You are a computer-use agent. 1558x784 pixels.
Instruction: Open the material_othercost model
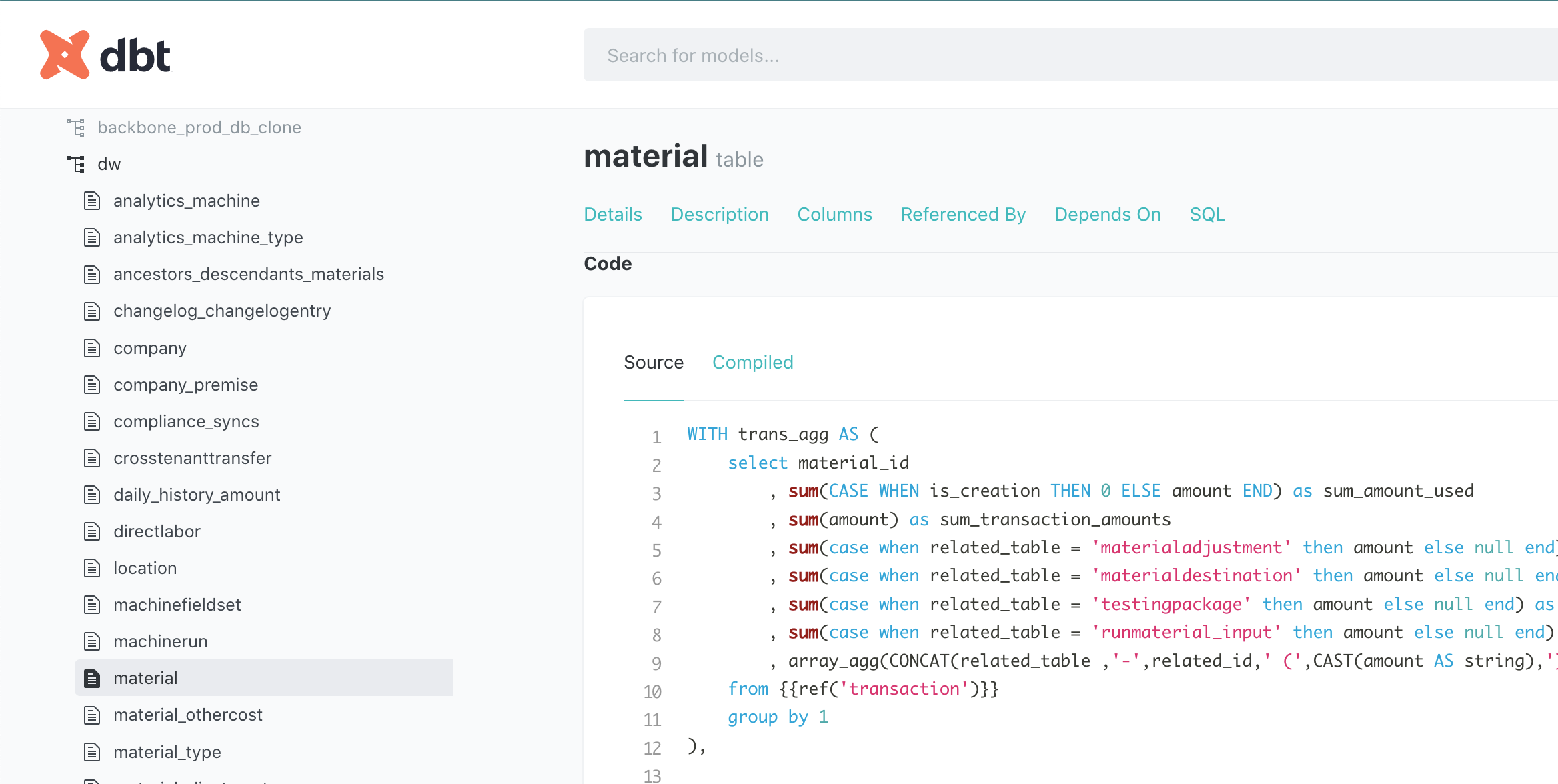pyautogui.click(x=188, y=715)
